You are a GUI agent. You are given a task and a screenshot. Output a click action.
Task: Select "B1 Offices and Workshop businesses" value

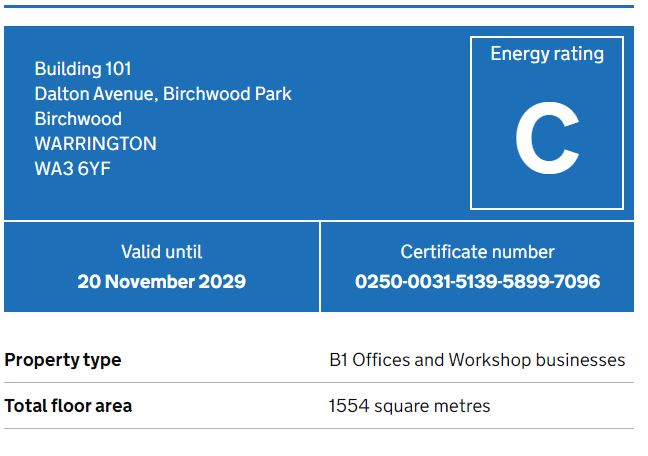[x=477, y=360]
